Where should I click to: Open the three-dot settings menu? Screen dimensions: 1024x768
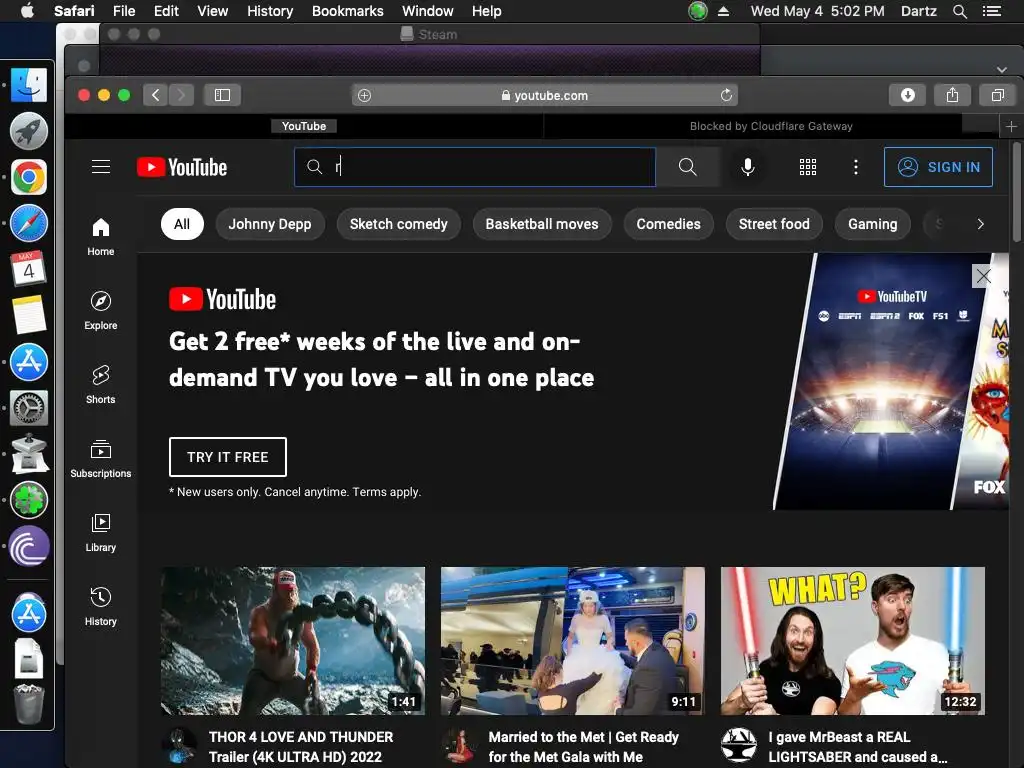(856, 167)
